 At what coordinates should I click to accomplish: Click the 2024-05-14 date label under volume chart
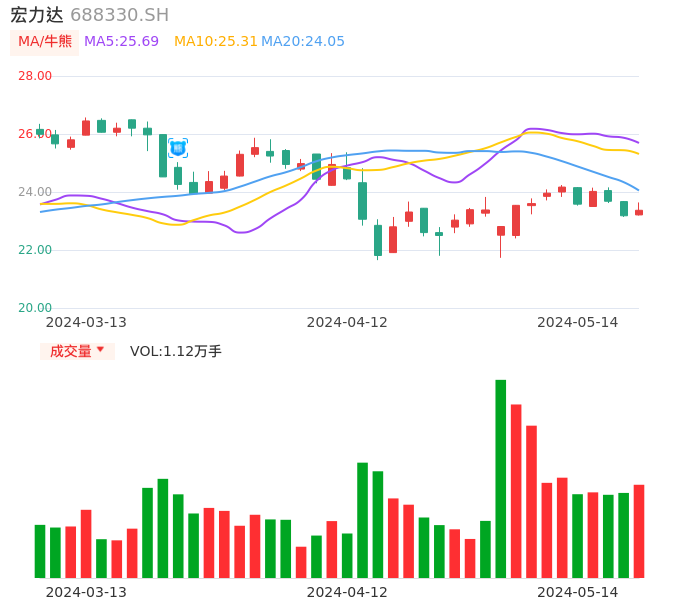pos(577,592)
